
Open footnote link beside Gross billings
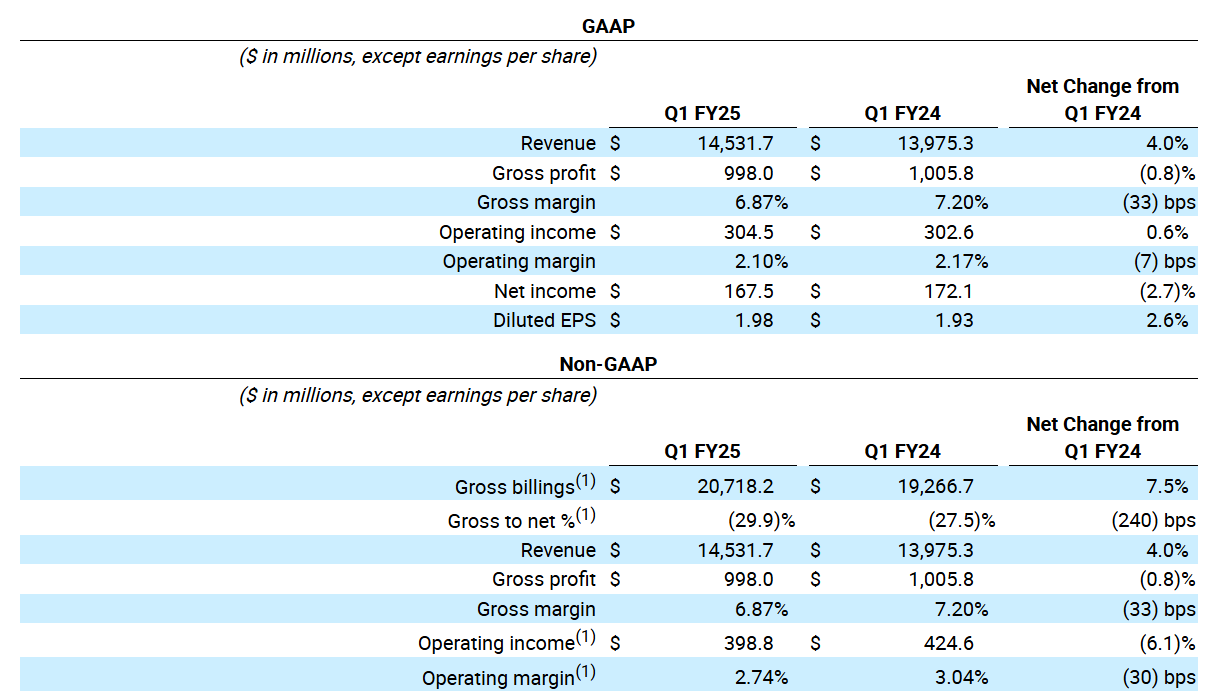coord(585,481)
